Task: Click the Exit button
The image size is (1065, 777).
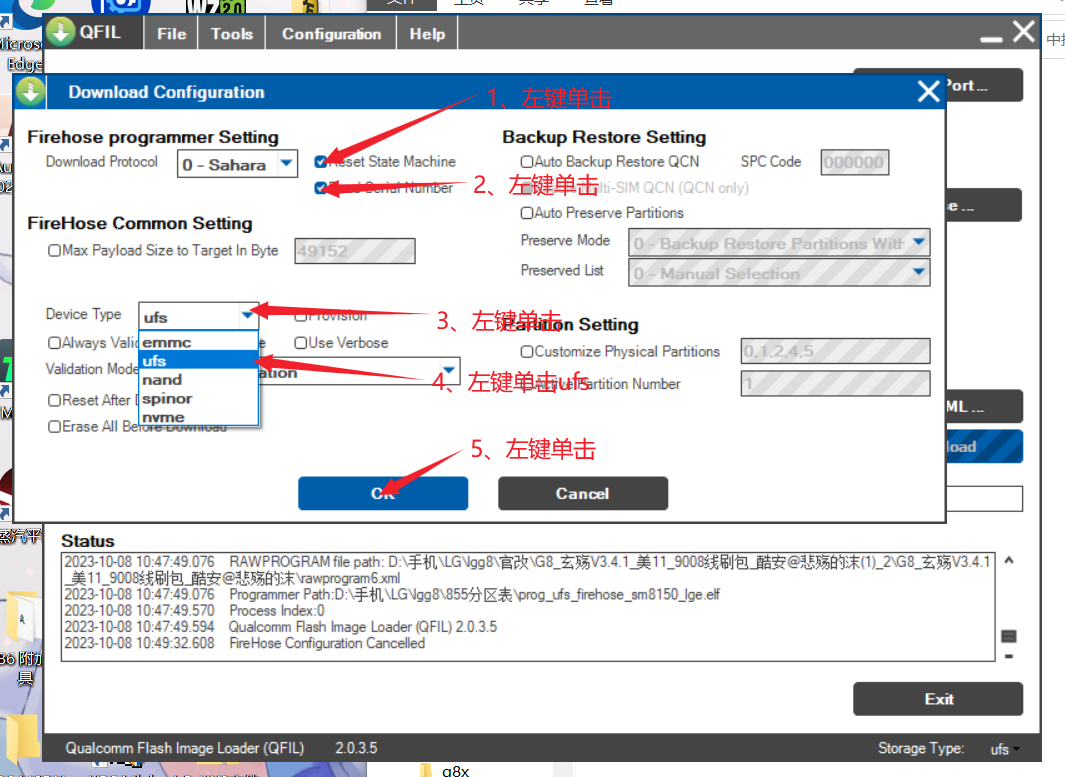Action: click(937, 699)
